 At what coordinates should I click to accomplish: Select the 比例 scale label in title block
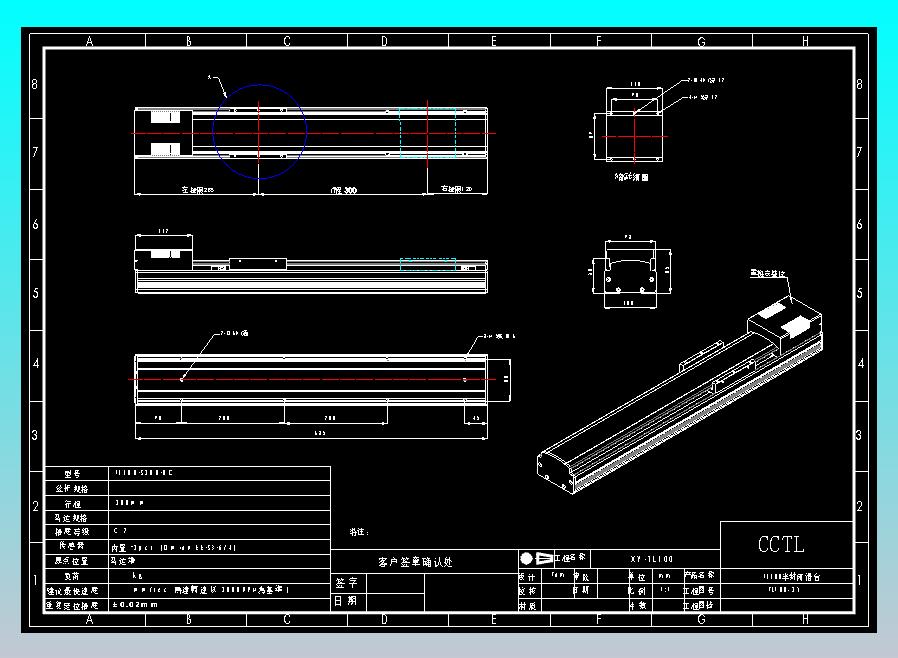tap(637, 590)
